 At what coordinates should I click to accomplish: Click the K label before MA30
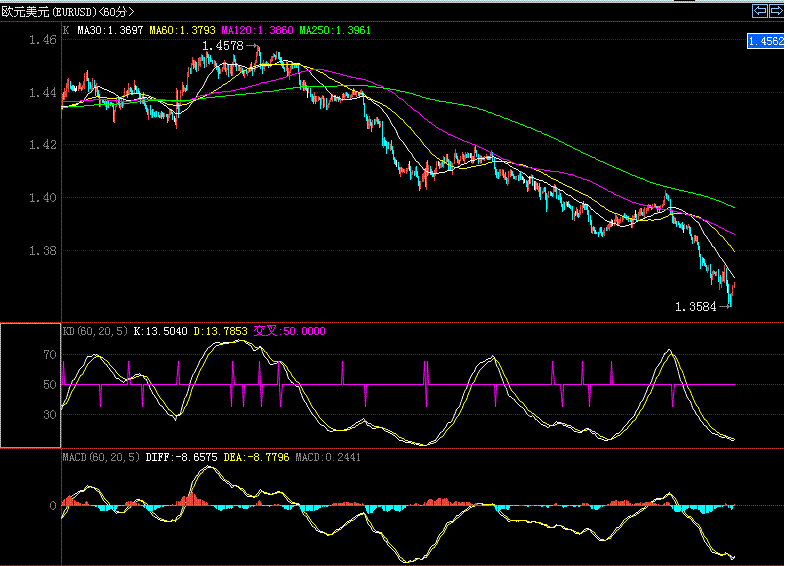pyautogui.click(x=66, y=31)
